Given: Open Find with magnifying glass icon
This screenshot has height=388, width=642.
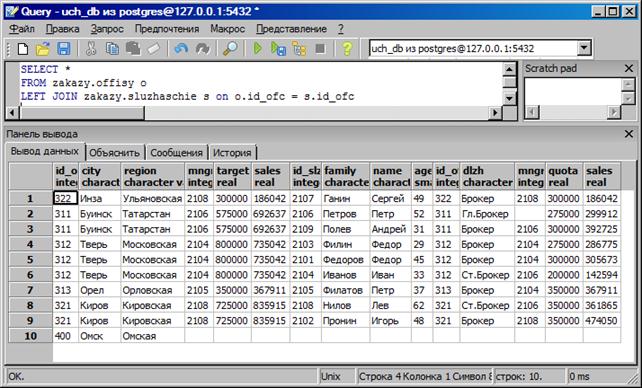Looking at the screenshot, I should (x=230, y=49).
